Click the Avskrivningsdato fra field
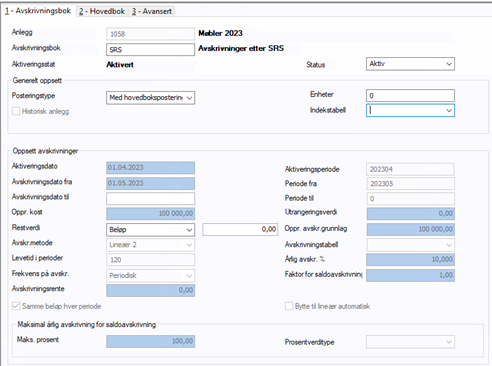This screenshot has height=366, width=492. click(150, 183)
